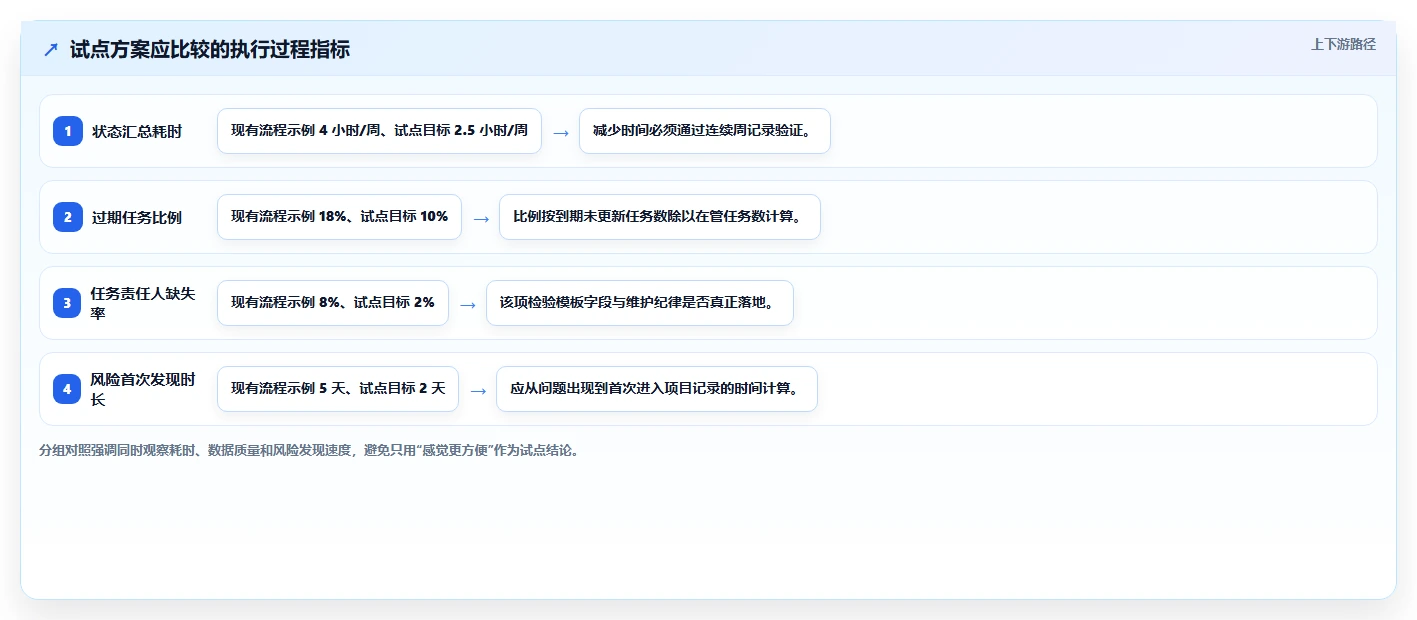Click the note 应从问题出现到首次进入项目记录的时间计算

coord(657,389)
